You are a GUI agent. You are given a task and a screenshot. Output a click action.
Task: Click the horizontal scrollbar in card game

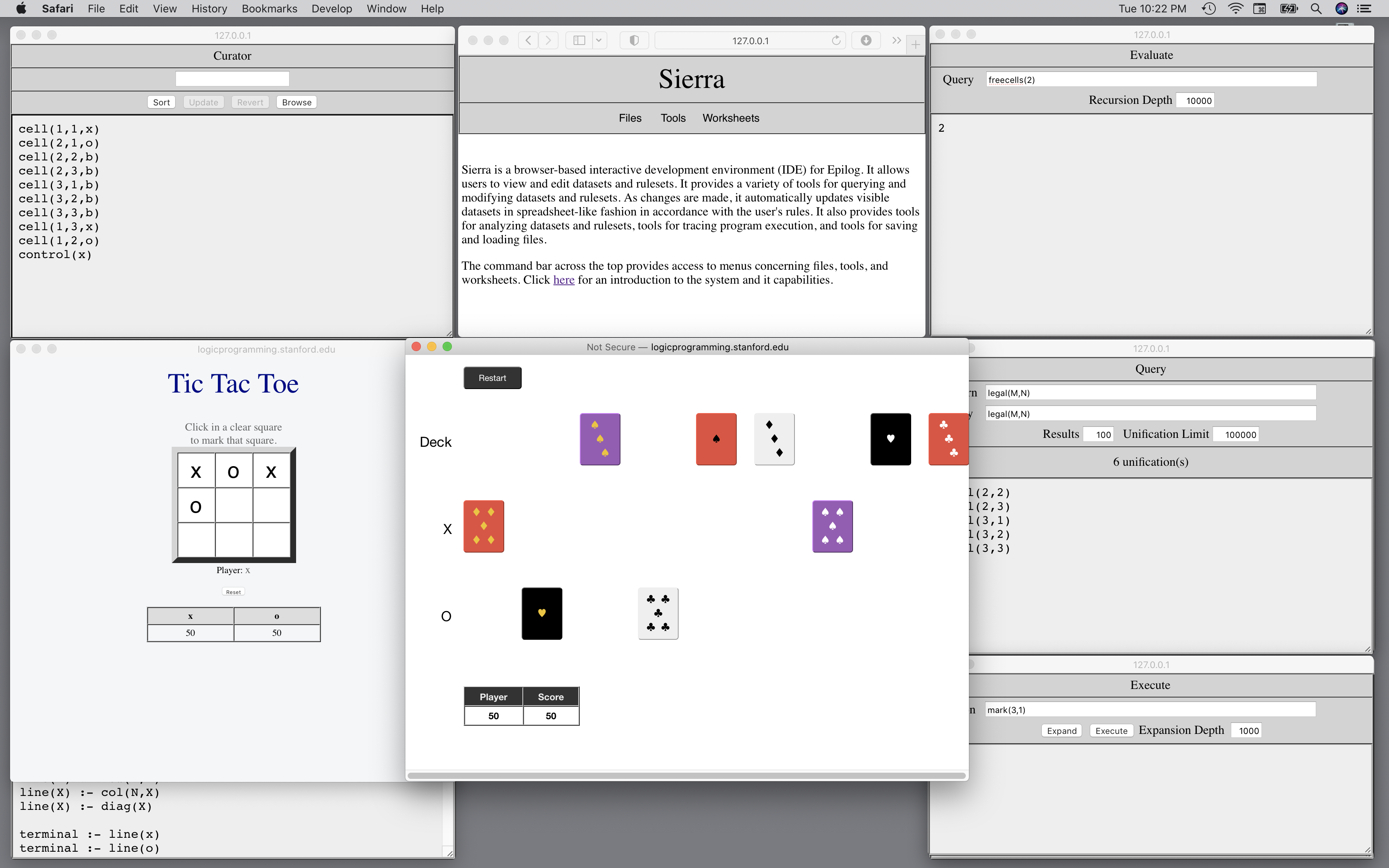pos(686,775)
